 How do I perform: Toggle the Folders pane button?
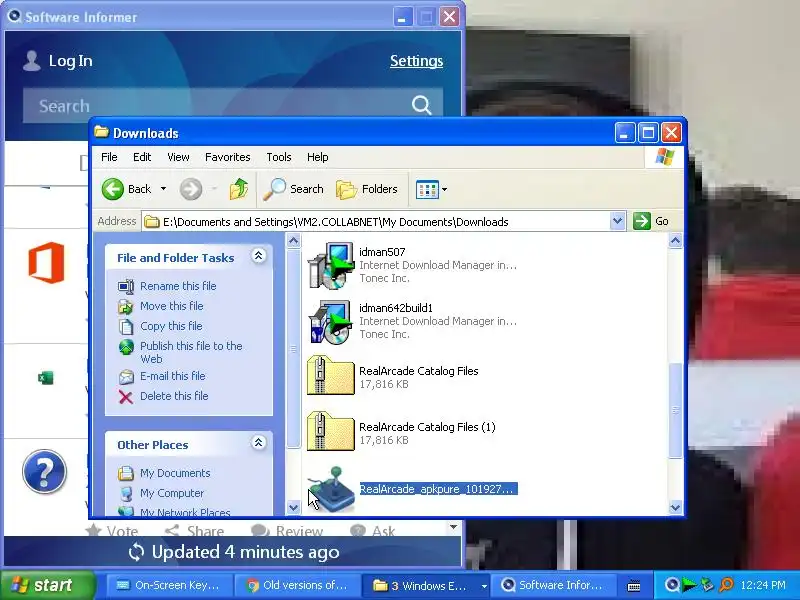click(x=367, y=189)
